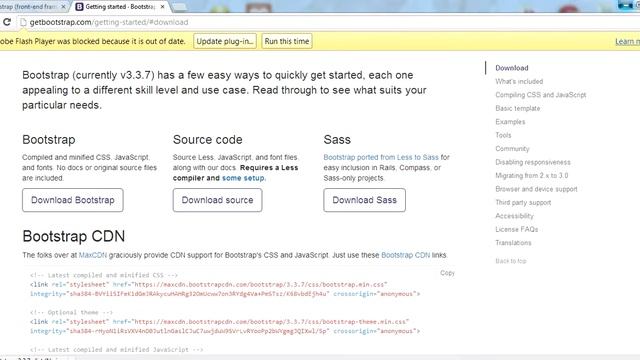The image size is (640, 360).
Task: Go to Third party support in sidebar
Action: point(523,202)
